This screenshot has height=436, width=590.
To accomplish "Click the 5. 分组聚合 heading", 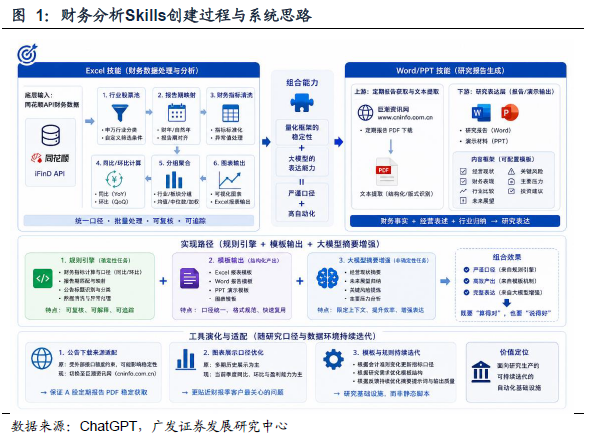I will pyautogui.click(x=175, y=163).
